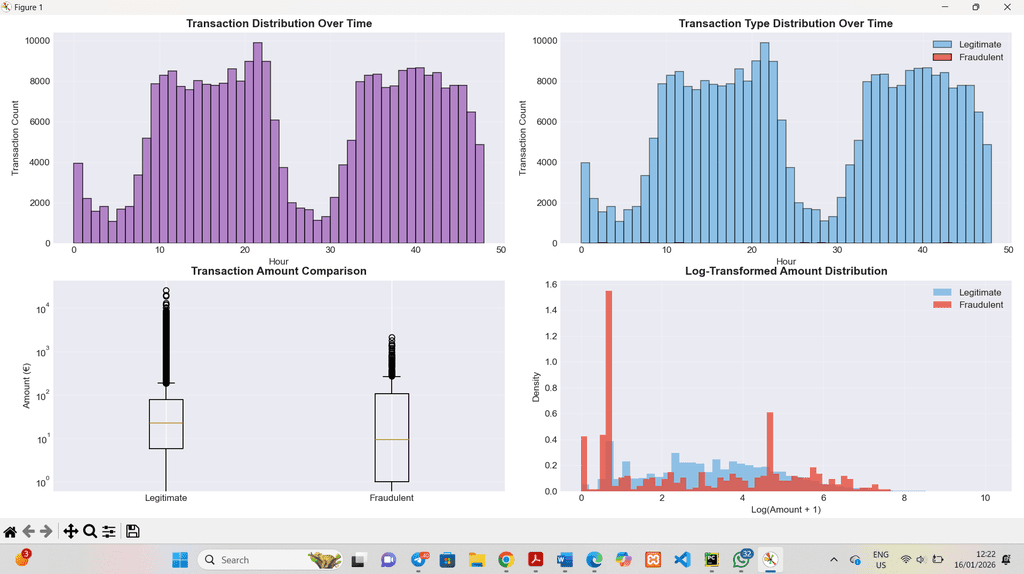
Task: Activate the Pan axes tool
Action: (x=71, y=532)
